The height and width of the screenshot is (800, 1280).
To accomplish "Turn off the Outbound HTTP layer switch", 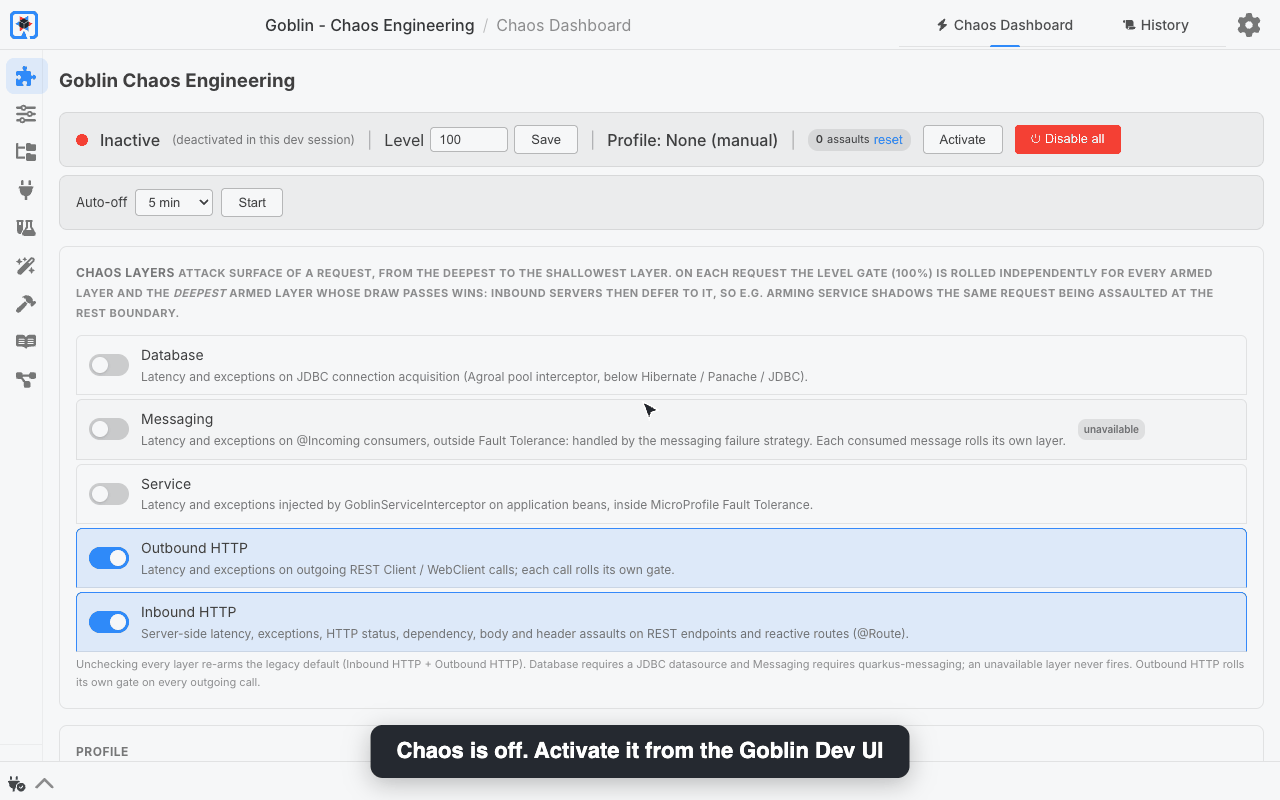I will (109, 557).
